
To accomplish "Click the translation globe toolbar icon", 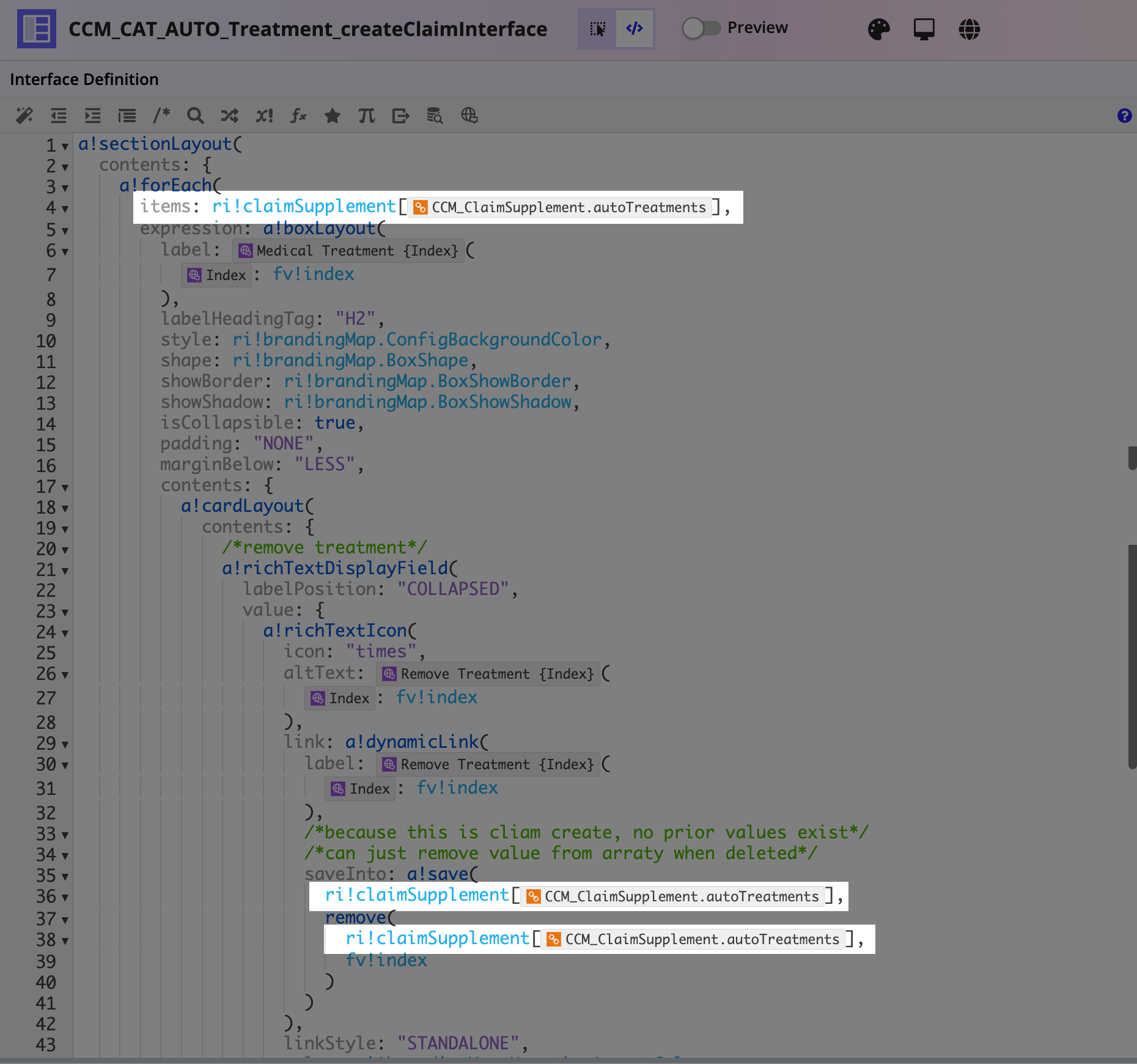I will click(x=469, y=116).
